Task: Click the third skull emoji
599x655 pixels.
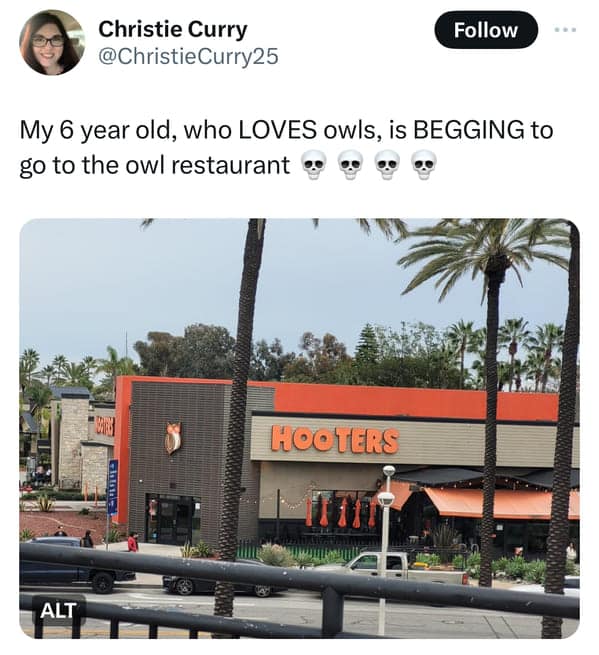Action: tap(387, 165)
